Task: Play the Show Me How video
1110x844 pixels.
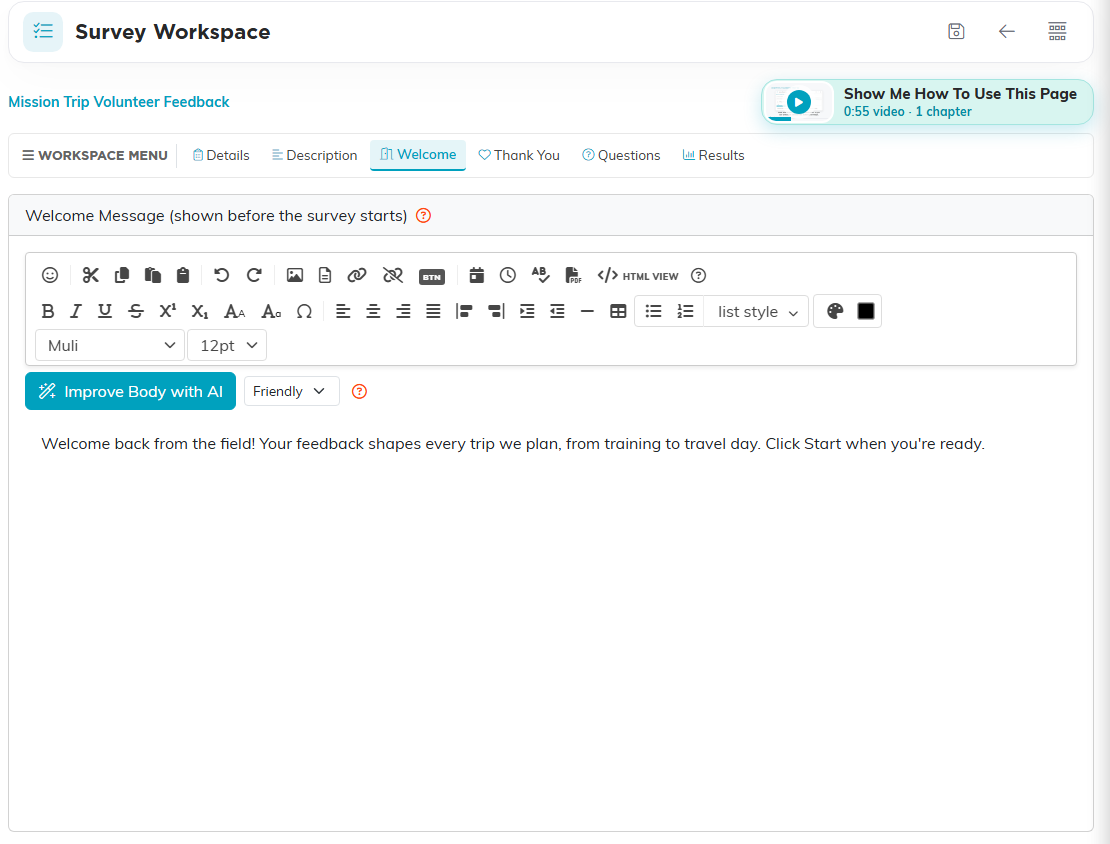Action: 799,103
